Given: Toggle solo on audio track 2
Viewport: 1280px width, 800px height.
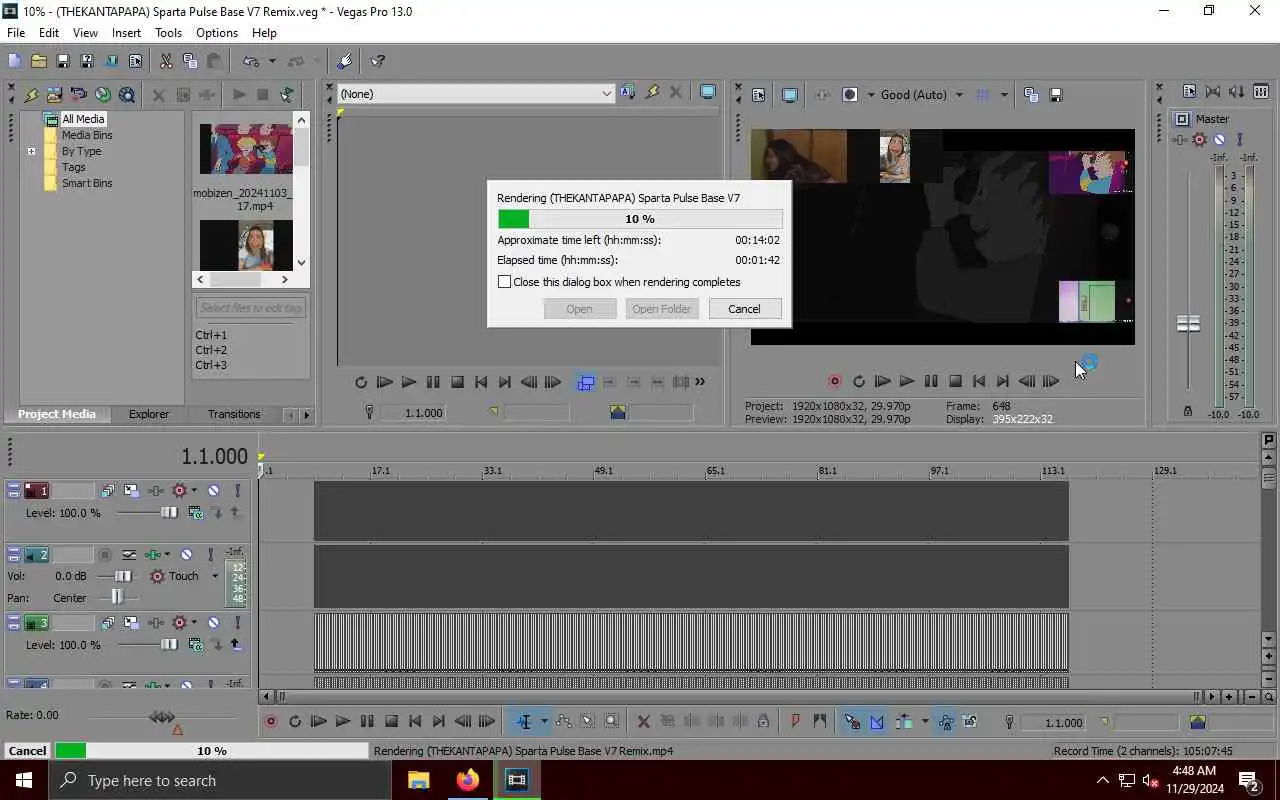Looking at the screenshot, I should [x=210, y=554].
